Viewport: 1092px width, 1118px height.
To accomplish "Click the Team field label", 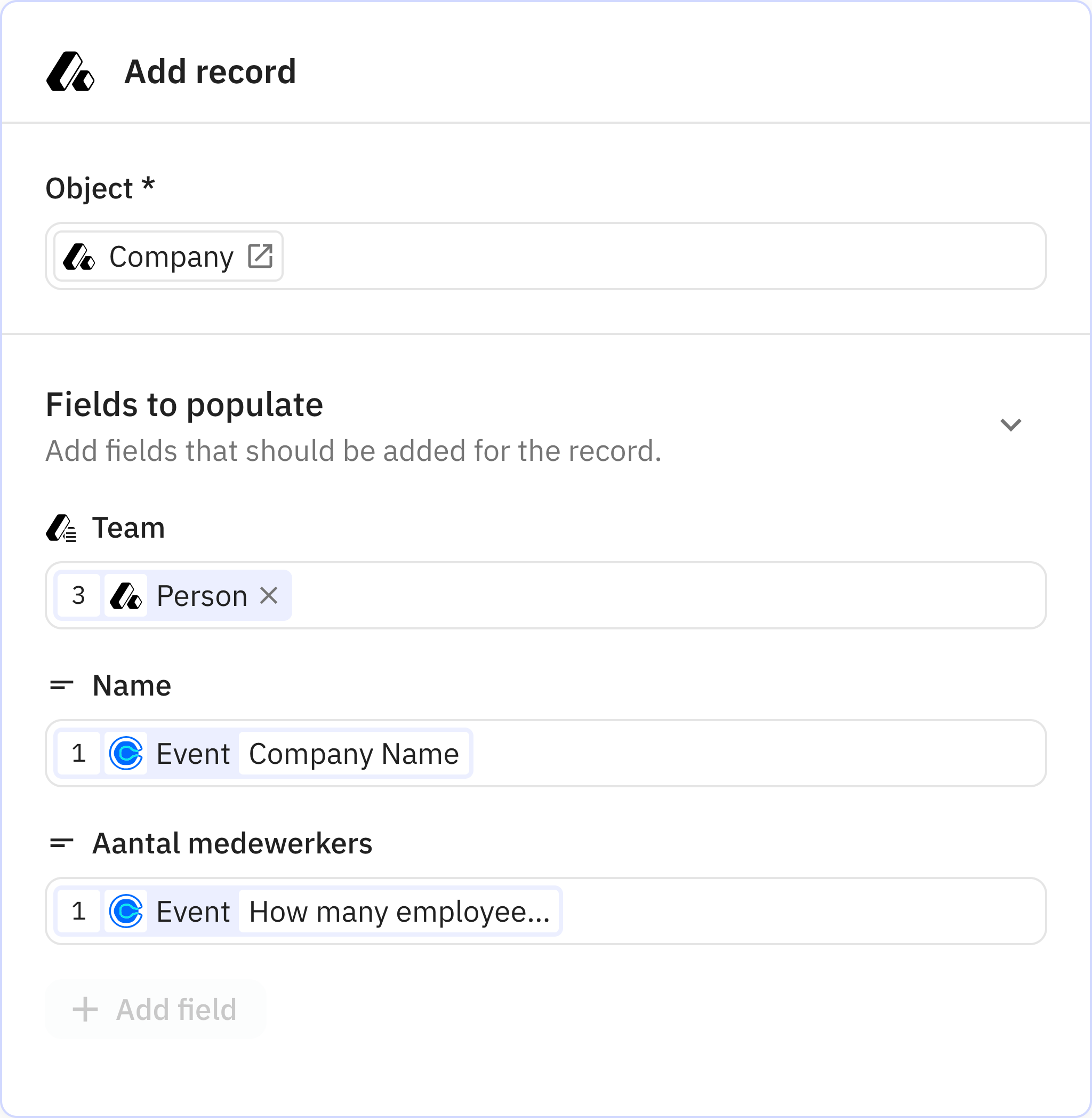I will 129,528.
